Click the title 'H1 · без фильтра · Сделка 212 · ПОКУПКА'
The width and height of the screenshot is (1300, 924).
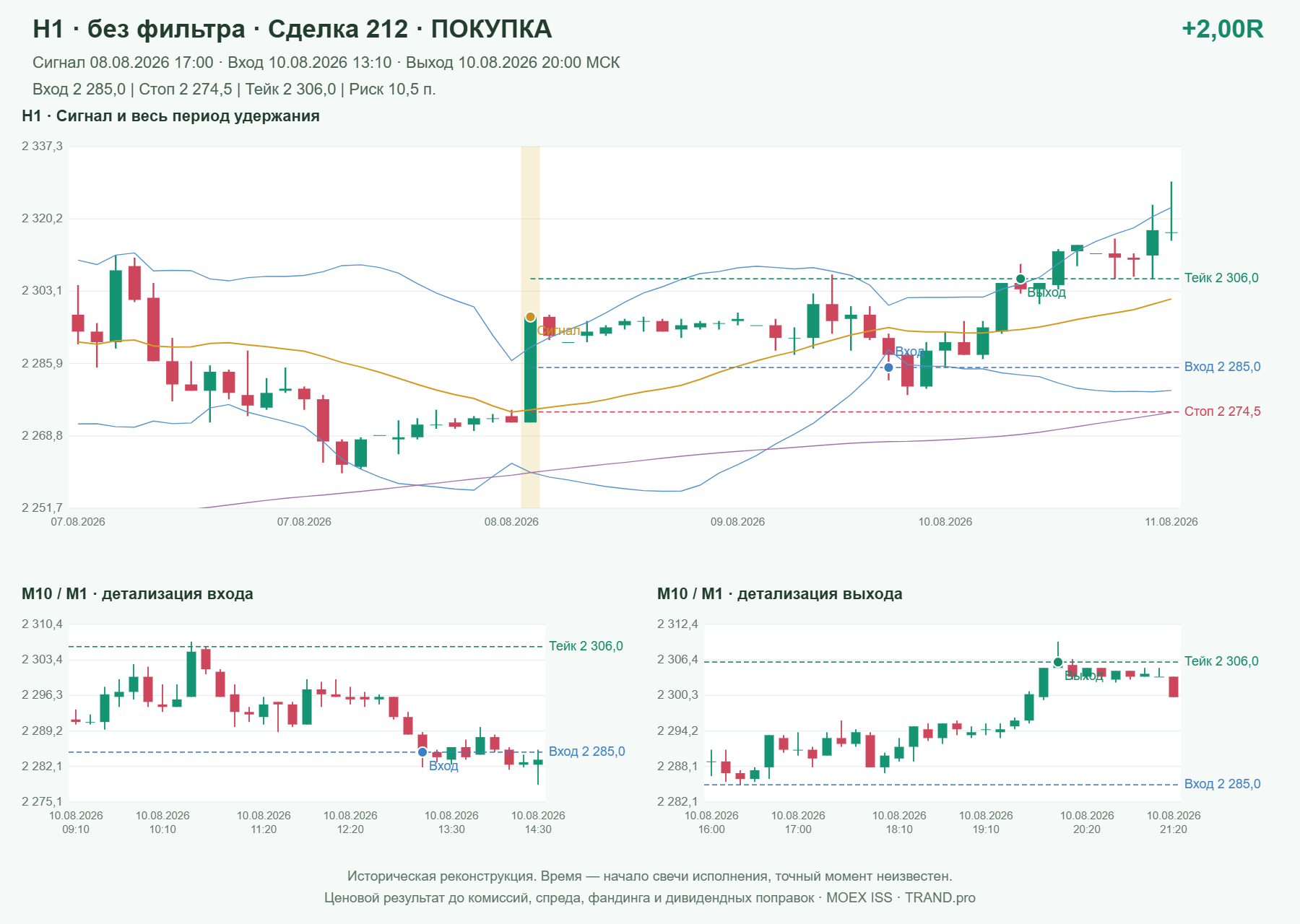[292, 29]
